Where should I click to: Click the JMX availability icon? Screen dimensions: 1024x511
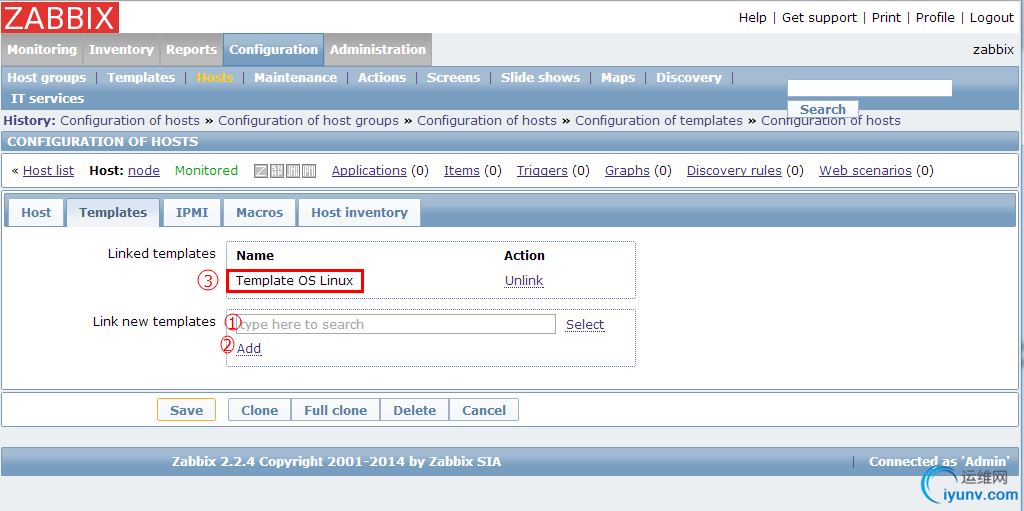(293, 171)
